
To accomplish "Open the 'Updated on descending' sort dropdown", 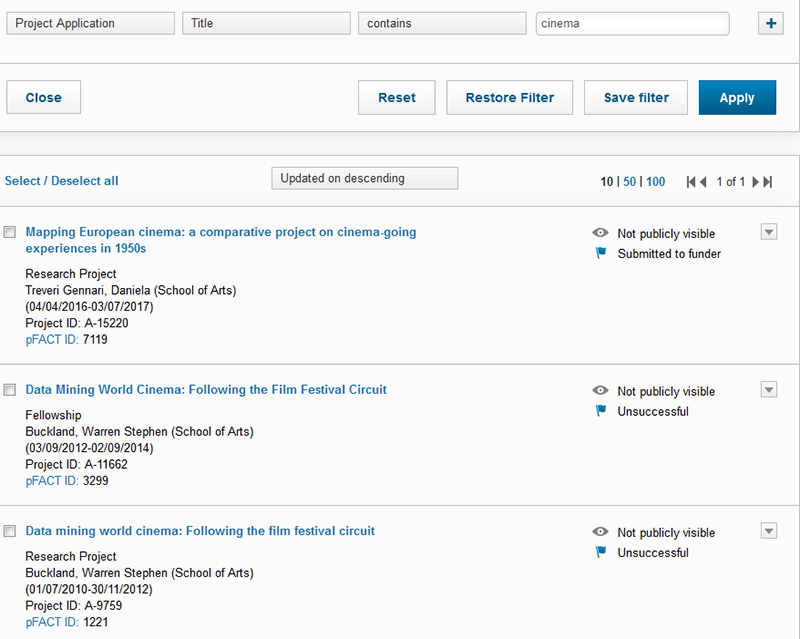I will click(364, 179).
